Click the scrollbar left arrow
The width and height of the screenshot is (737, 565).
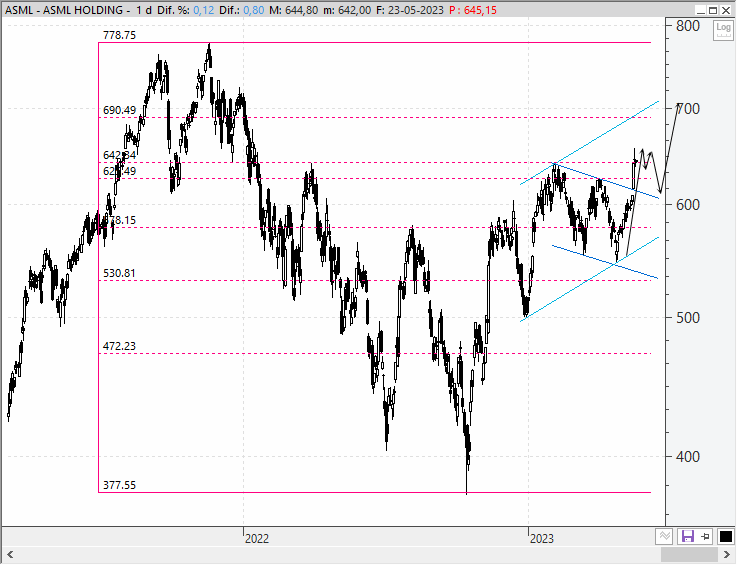point(9,555)
